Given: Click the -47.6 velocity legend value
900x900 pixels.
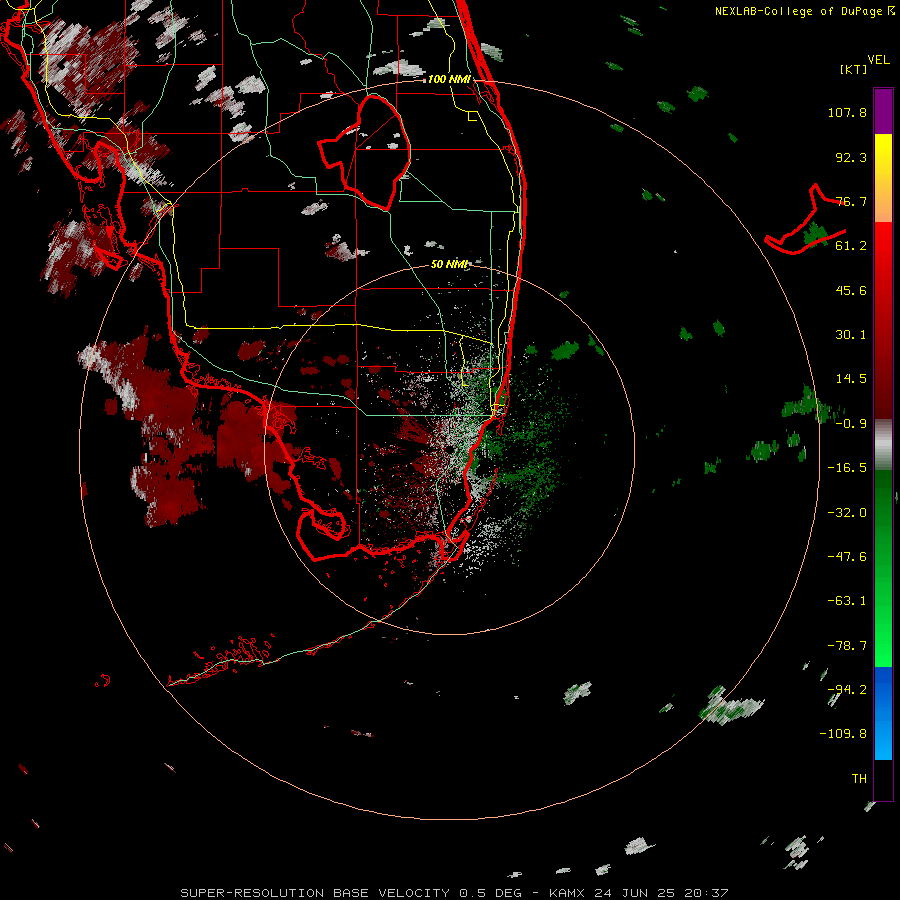Looking at the screenshot, I should (x=847, y=557).
